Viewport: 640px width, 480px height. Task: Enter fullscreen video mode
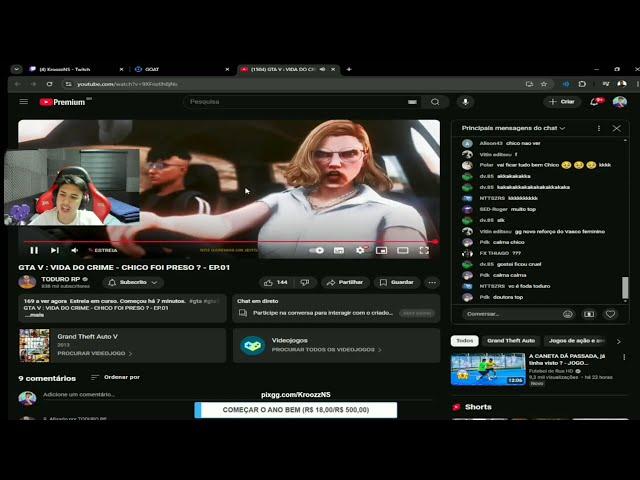click(x=424, y=250)
